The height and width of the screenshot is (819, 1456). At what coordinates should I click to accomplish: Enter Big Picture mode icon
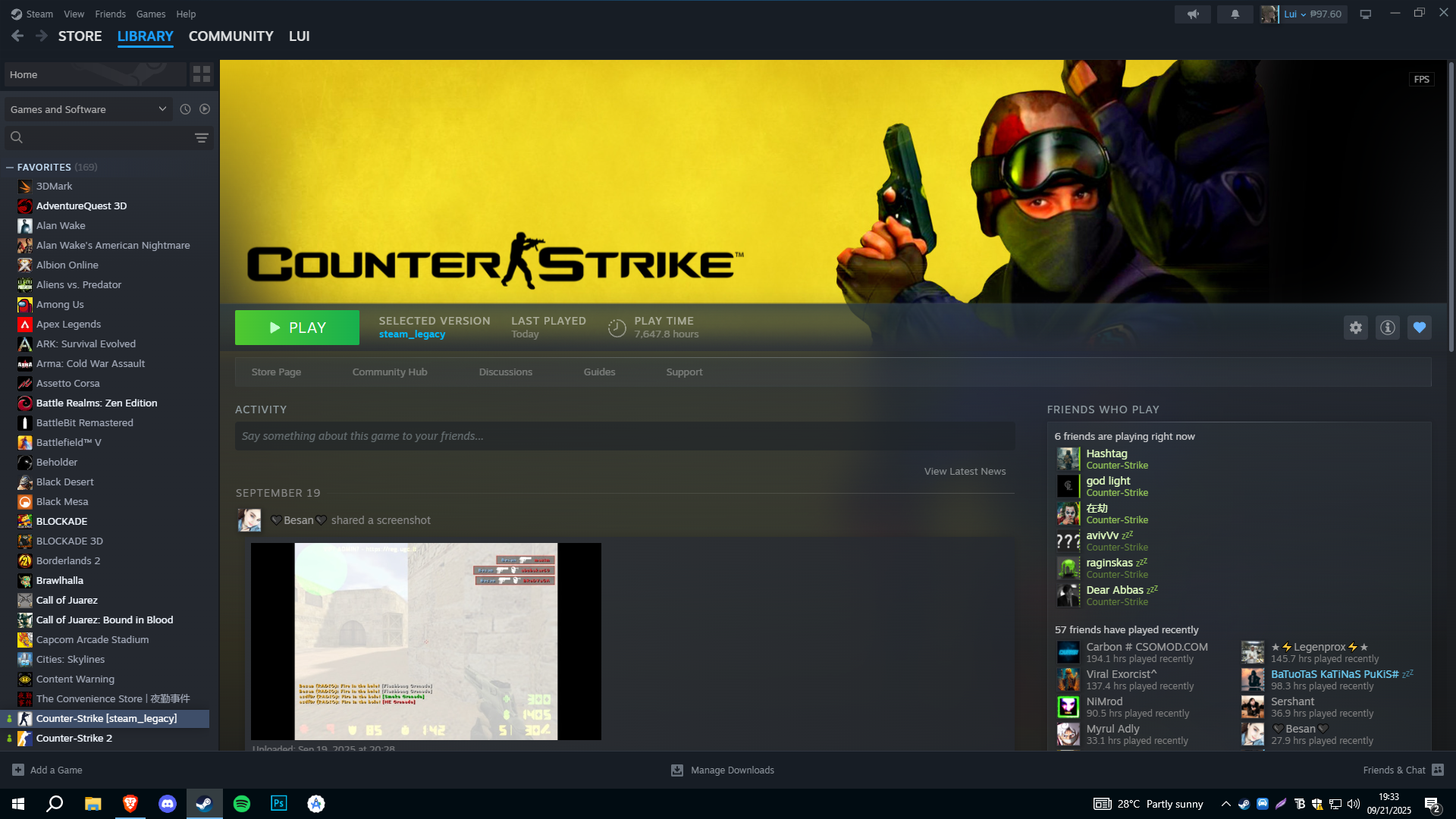click(1365, 14)
